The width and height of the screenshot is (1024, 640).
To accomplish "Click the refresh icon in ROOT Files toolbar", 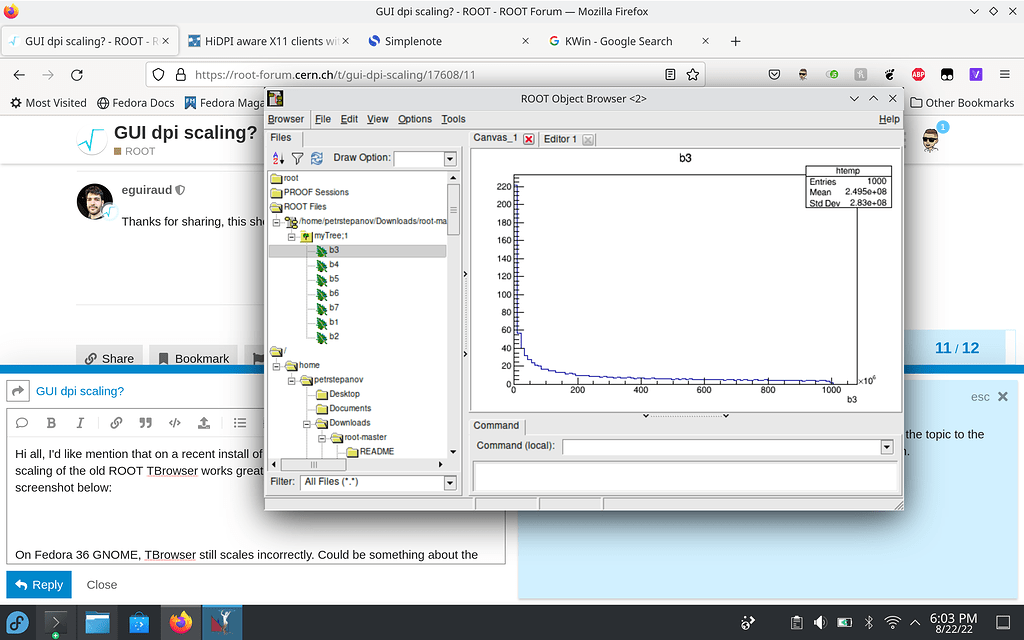I will tap(317, 158).
